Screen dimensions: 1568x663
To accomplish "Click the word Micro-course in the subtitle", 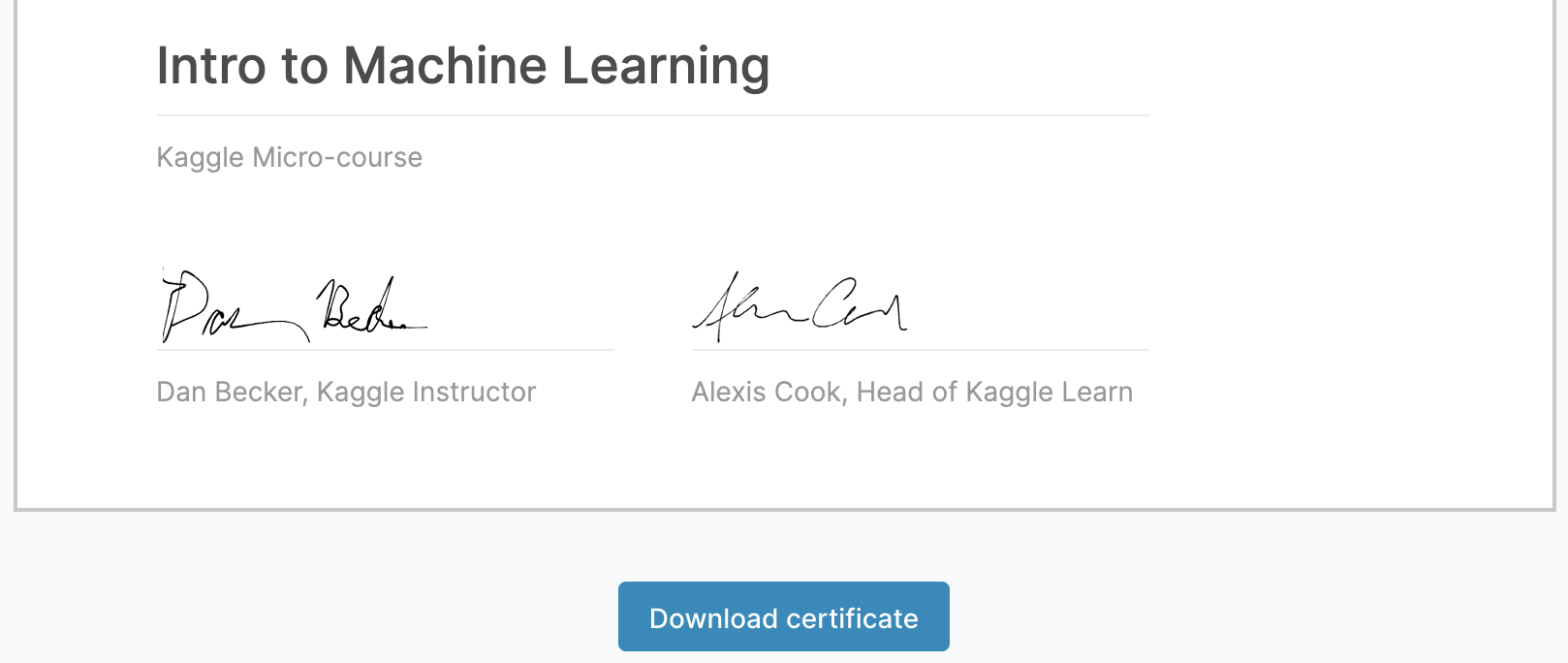I will coord(337,157).
